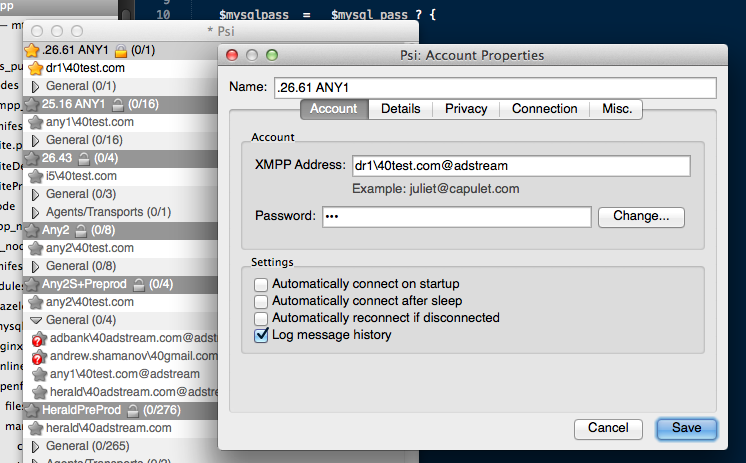Image resolution: width=746 pixels, height=463 pixels.
Task: Open the Privacy tab
Action: 466,109
